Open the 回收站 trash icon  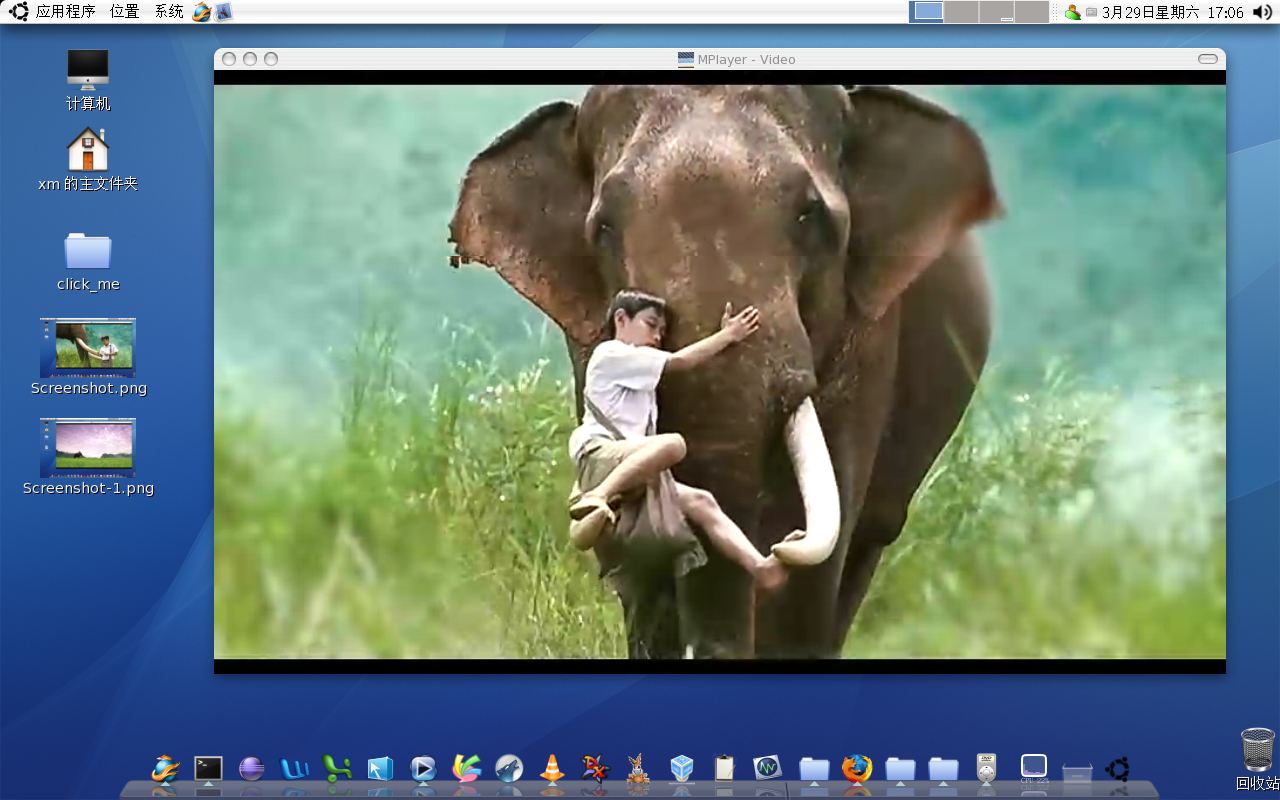[1257, 759]
